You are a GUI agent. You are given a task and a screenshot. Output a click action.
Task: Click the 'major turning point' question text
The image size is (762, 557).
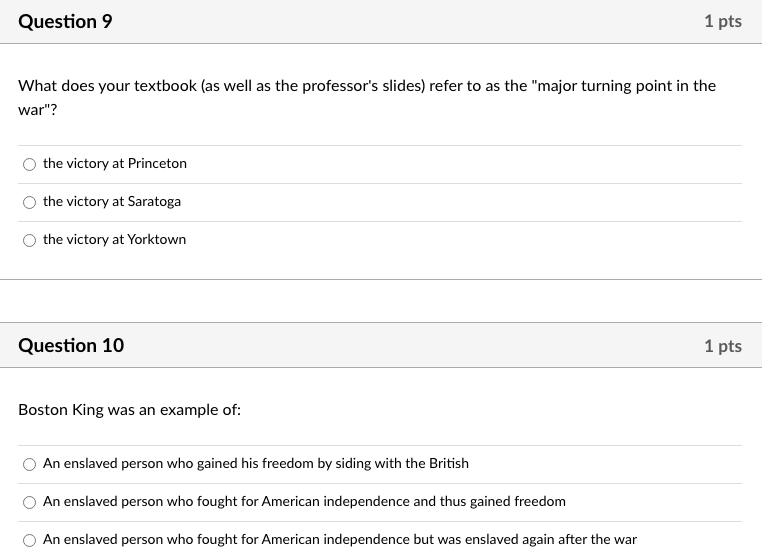(x=367, y=86)
